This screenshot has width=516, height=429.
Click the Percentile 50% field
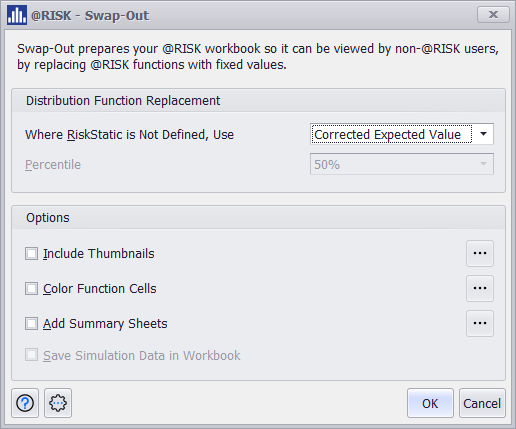(x=402, y=164)
